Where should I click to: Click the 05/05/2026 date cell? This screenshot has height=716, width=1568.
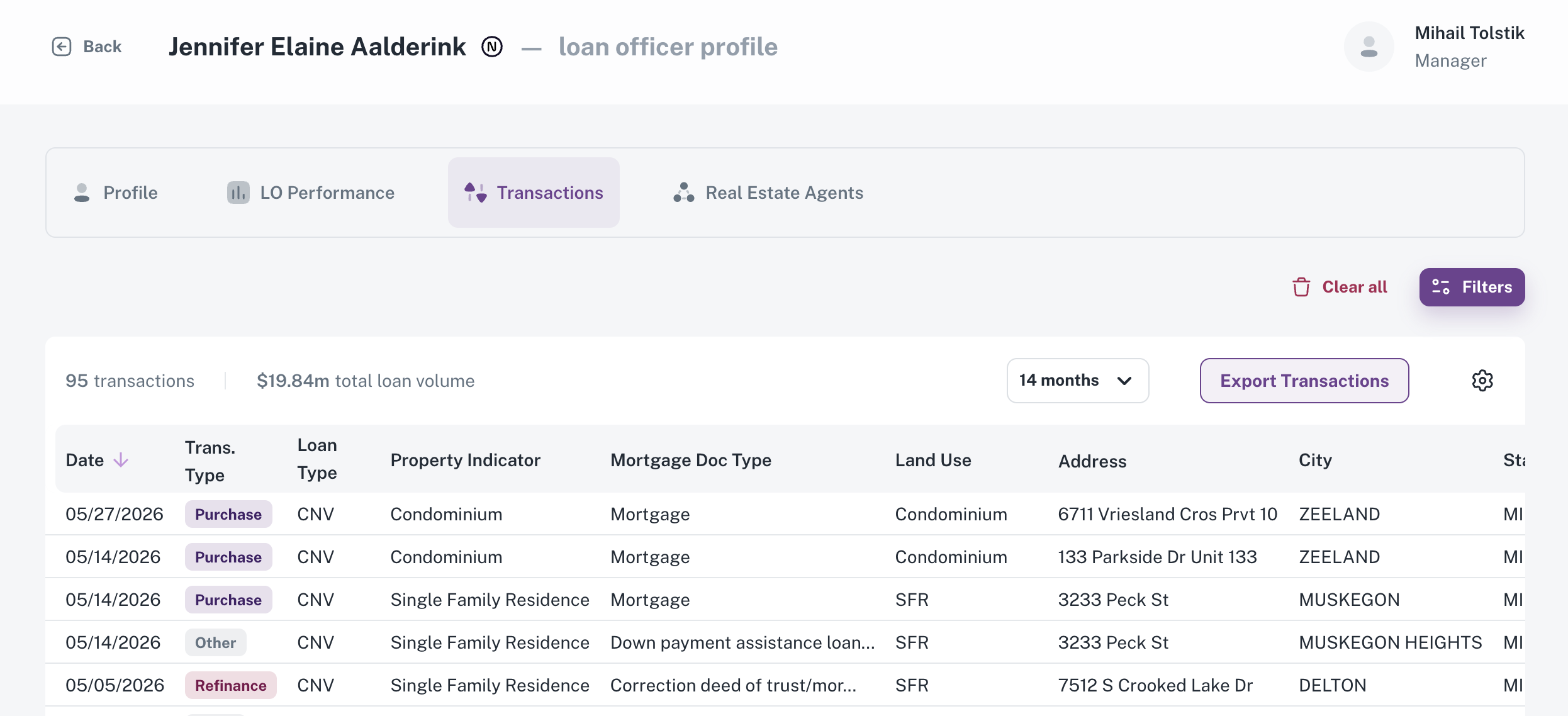coord(115,685)
